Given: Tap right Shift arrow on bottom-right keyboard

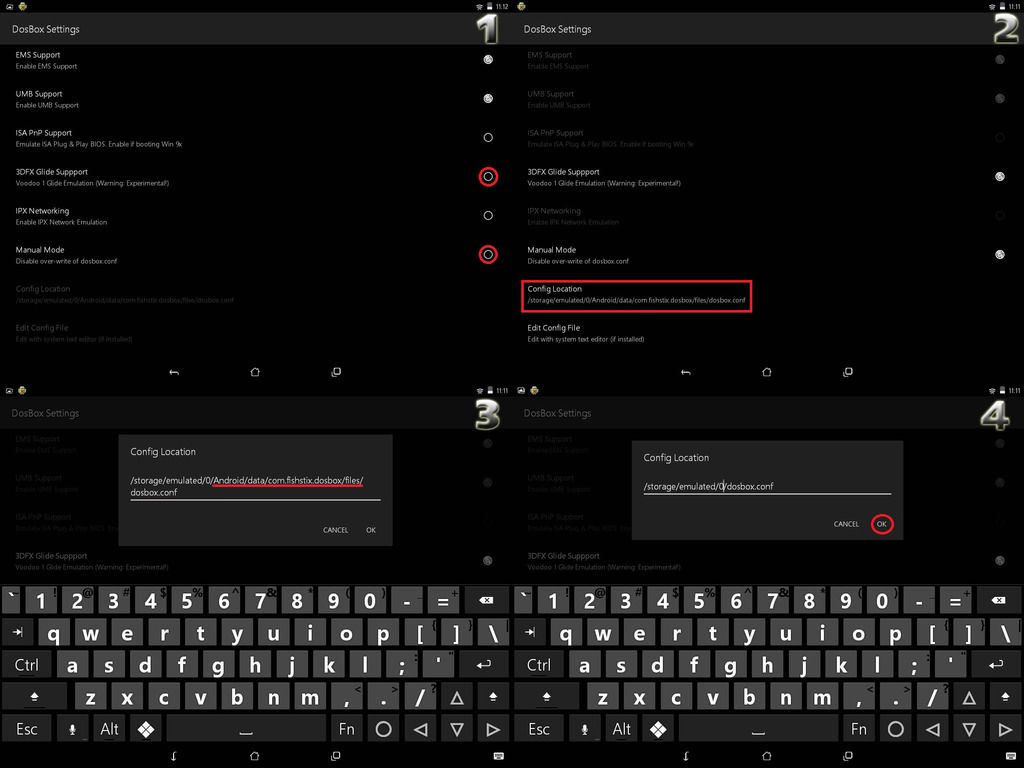Looking at the screenshot, I should pyautogui.click(x=1005, y=697).
